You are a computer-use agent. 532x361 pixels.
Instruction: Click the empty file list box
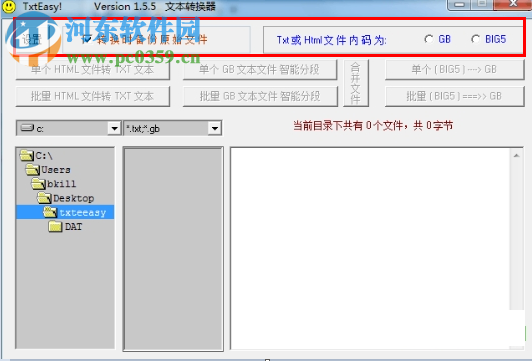point(173,249)
